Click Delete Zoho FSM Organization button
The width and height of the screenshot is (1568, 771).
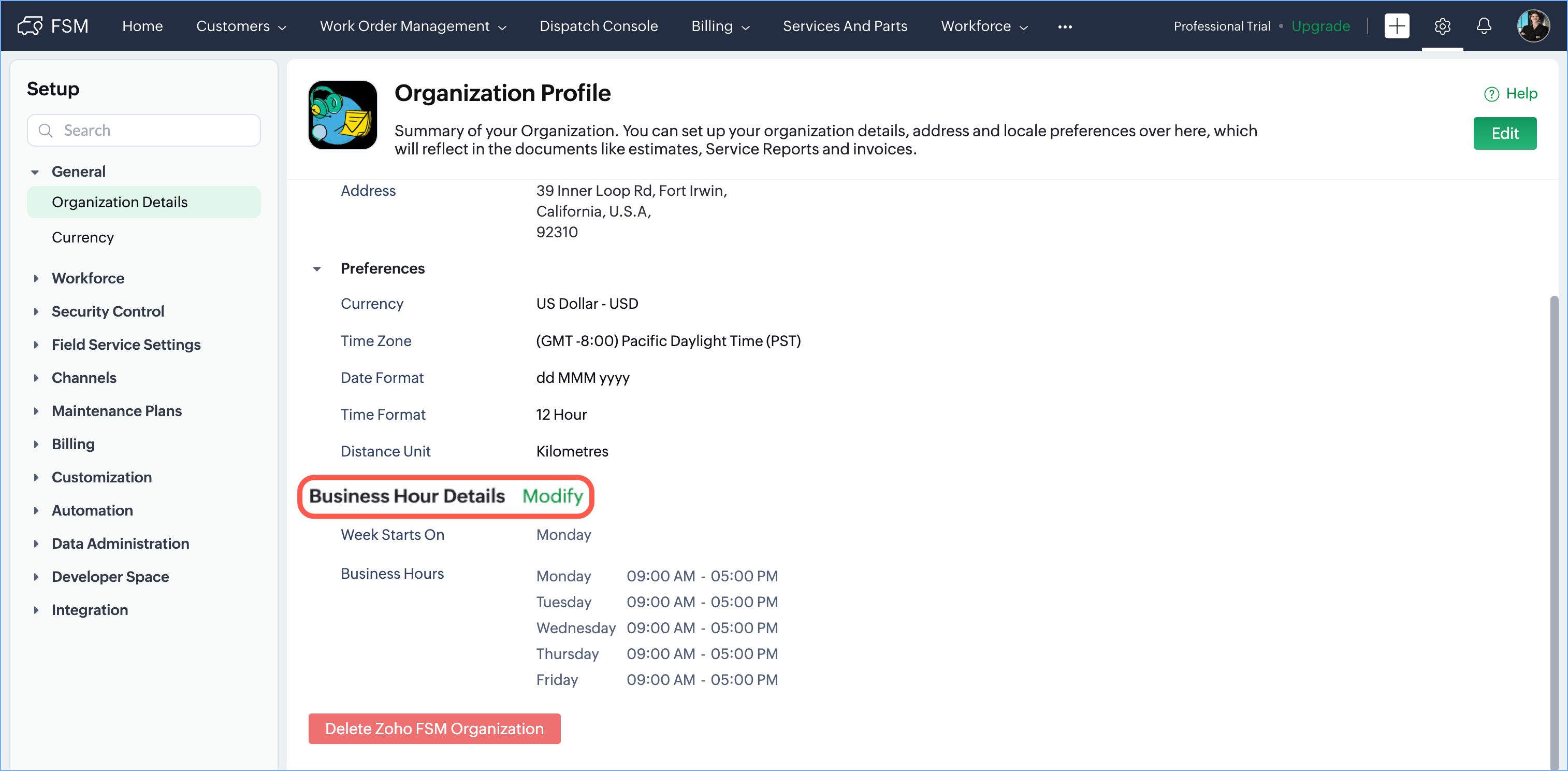pyautogui.click(x=434, y=729)
